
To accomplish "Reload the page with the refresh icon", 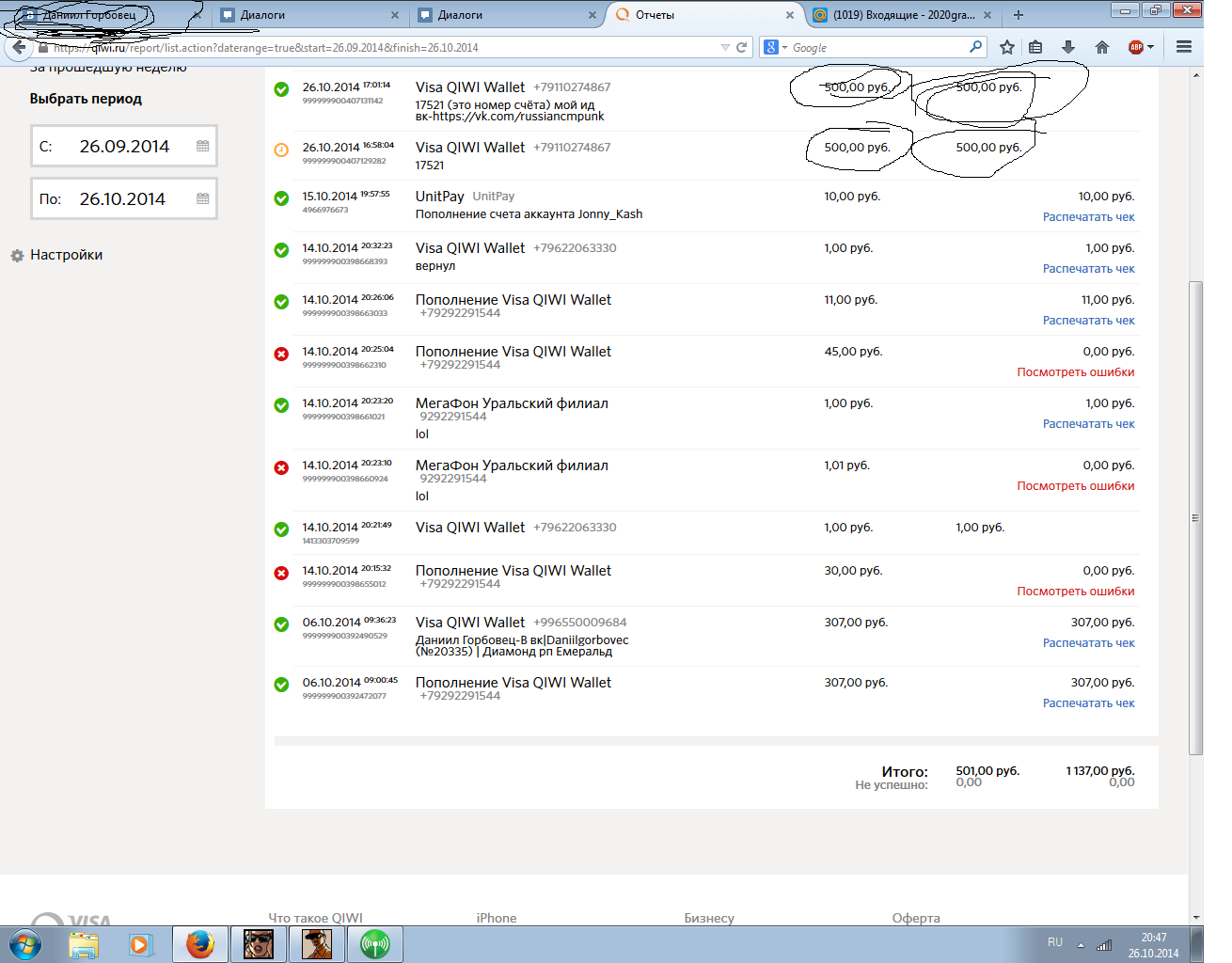I will coord(741,47).
